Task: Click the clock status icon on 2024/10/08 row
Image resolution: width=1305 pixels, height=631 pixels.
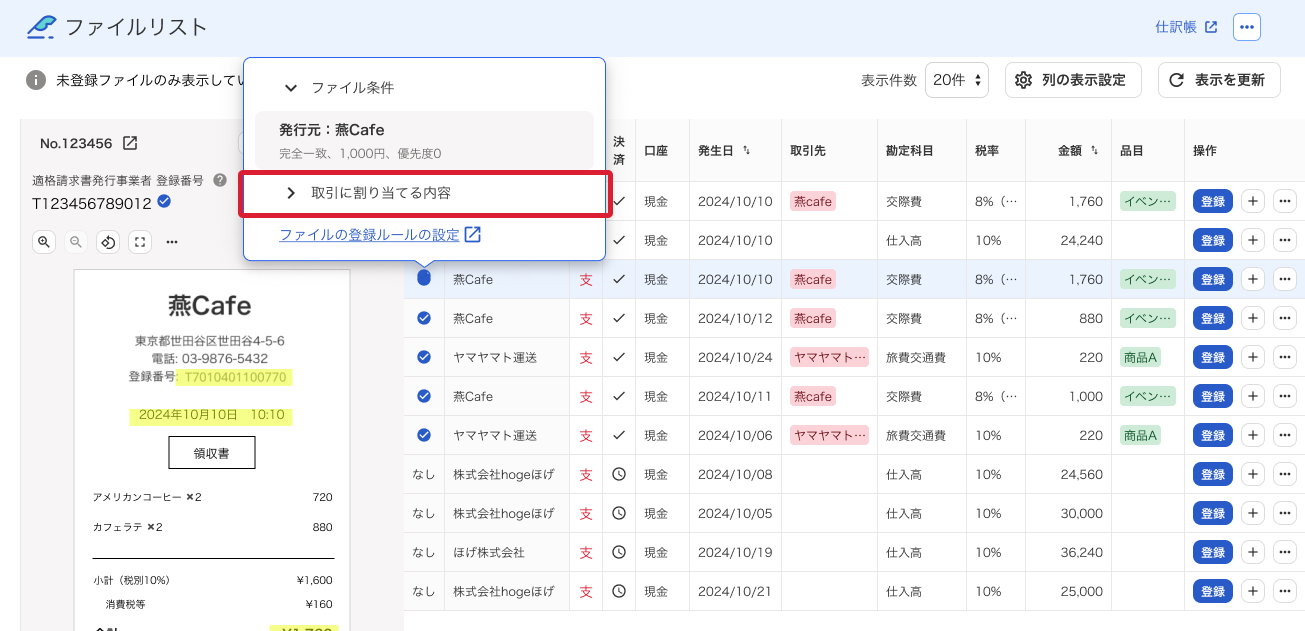Action: (619, 474)
